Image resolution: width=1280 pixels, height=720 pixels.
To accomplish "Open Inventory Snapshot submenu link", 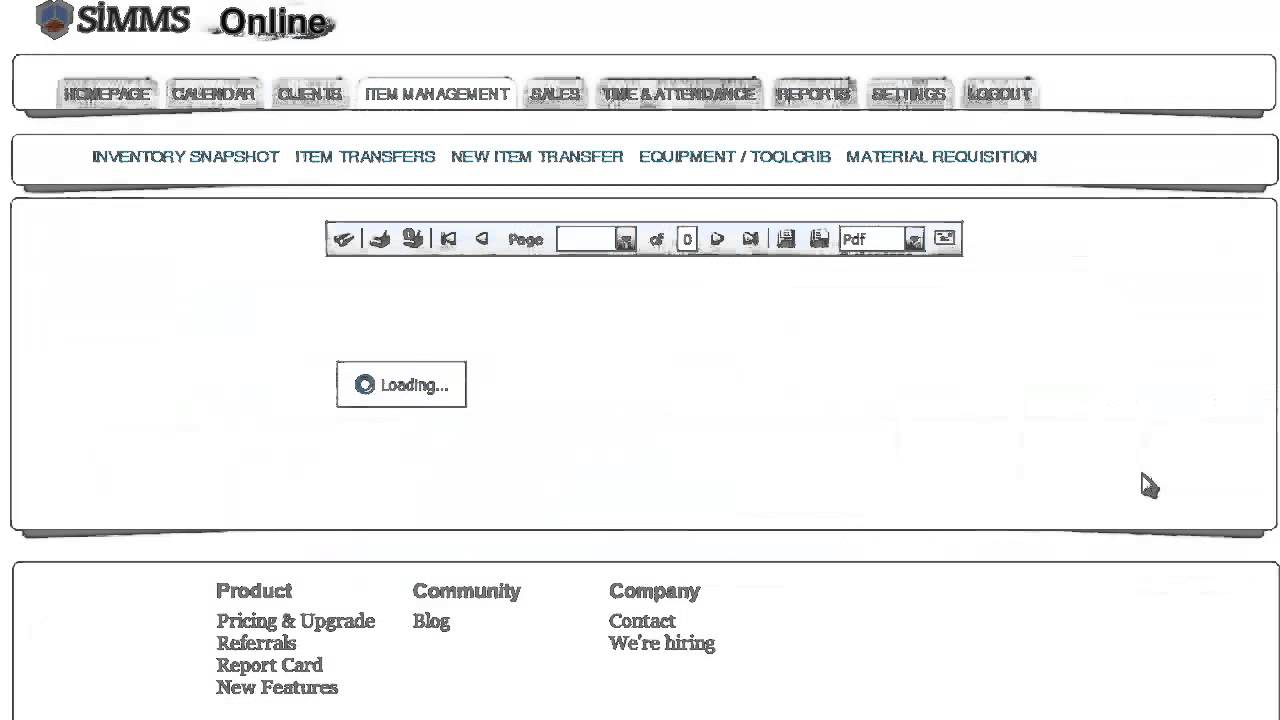I will pyautogui.click(x=185, y=157).
